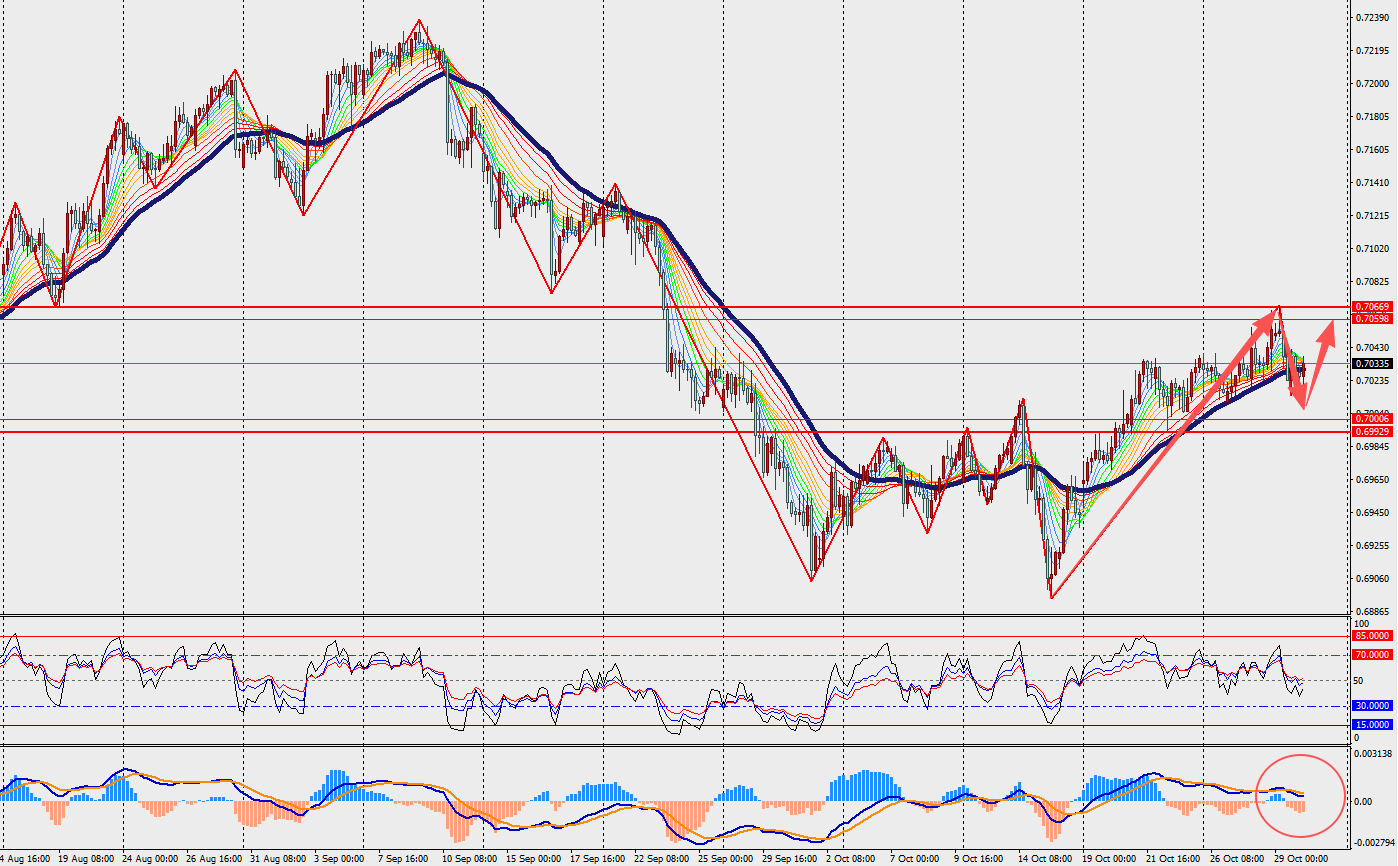Screen dimensions: 1398x866
Task: Click the 10 Sep 08:00 time label
Action: pyautogui.click(x=472, y=859)
